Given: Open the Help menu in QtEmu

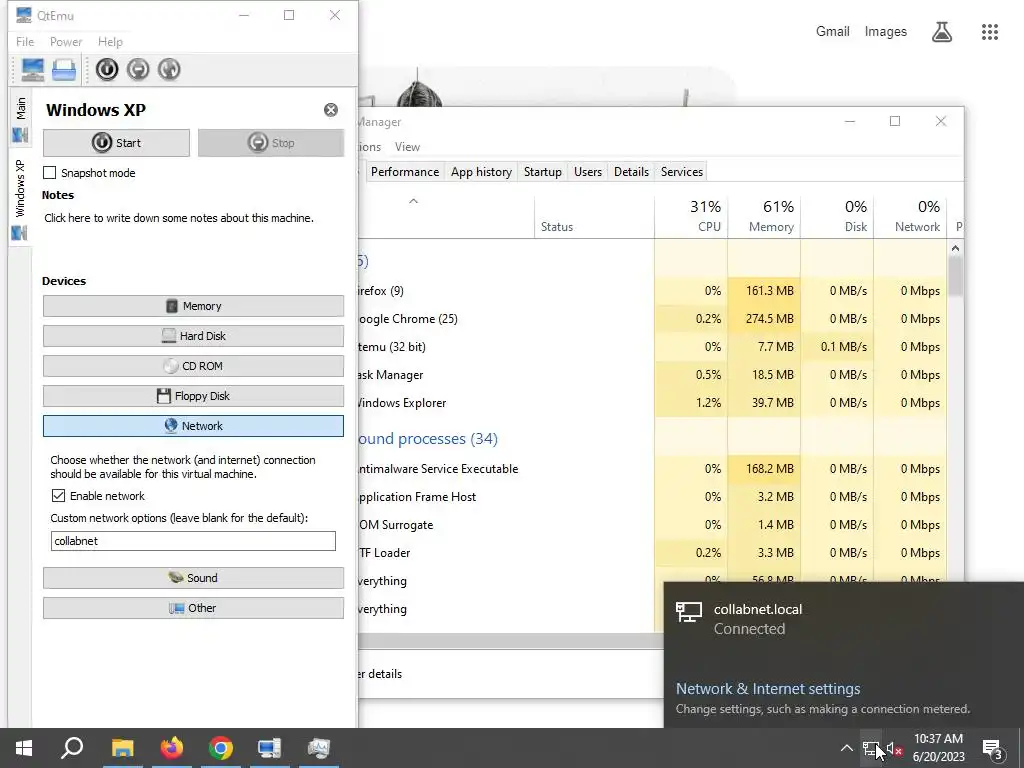Looking at the screenshot, I should coord(110,42).
